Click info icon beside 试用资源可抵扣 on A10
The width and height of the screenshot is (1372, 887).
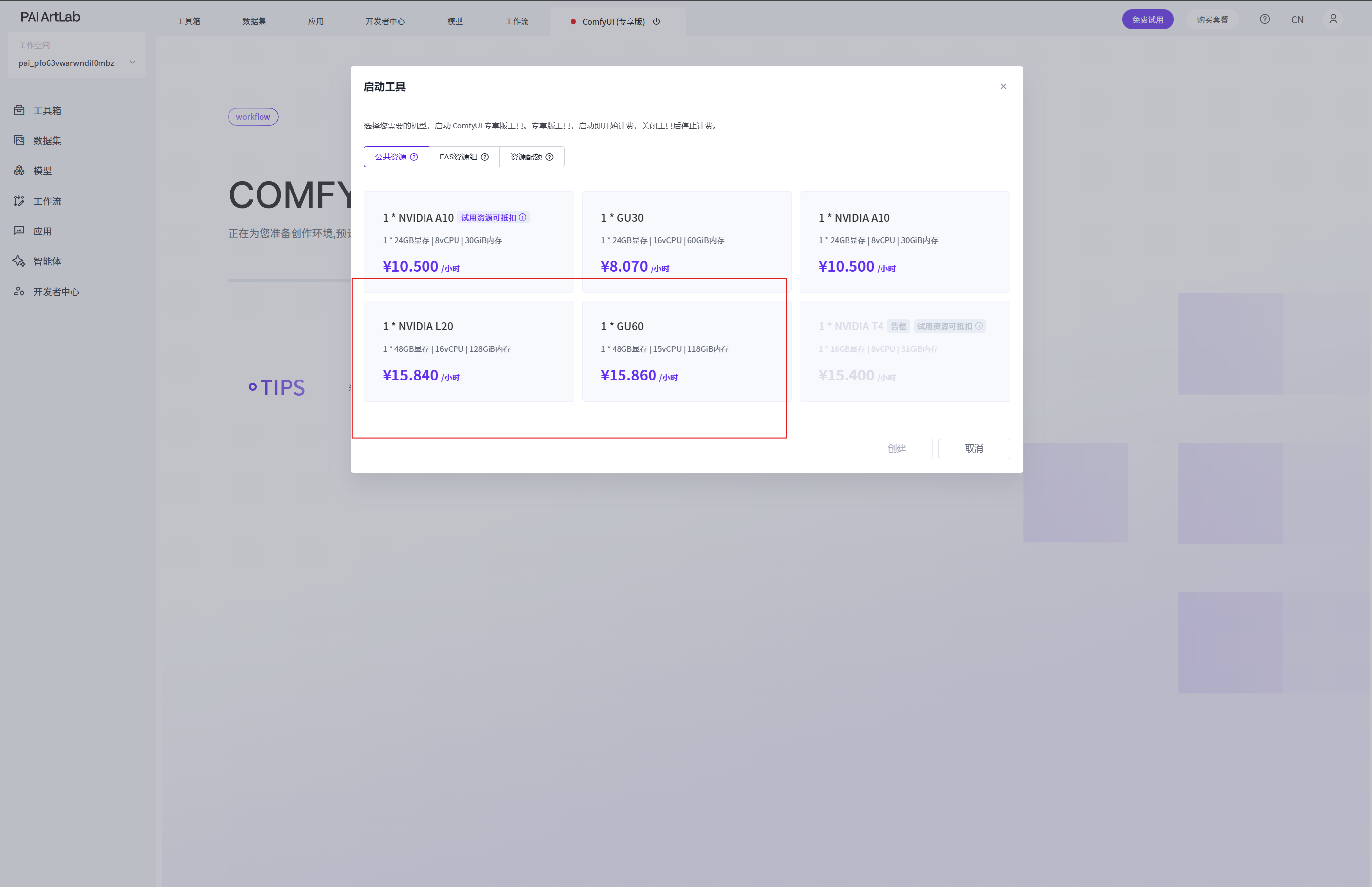click(x=523, y=217)
